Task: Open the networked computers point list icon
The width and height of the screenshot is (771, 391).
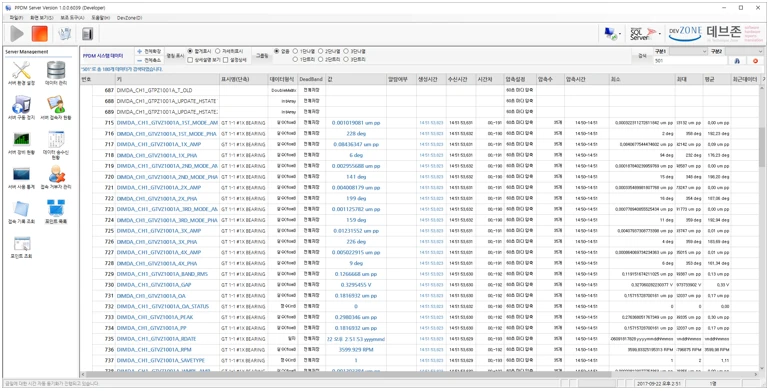Action: pyautogui.click(x=56, y=209)
